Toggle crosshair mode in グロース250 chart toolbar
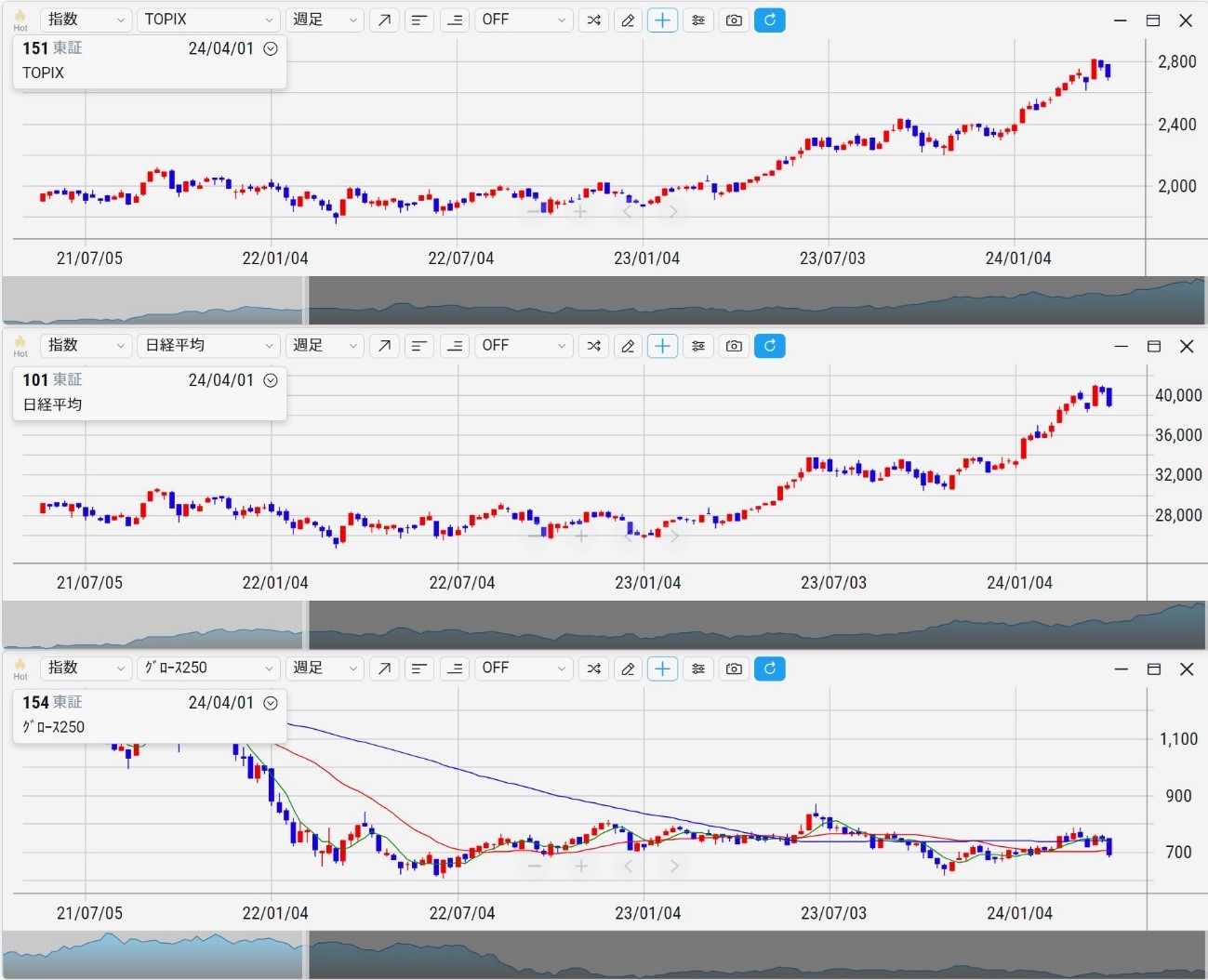The image size is (1208, 980). click(x=662, y=669)
